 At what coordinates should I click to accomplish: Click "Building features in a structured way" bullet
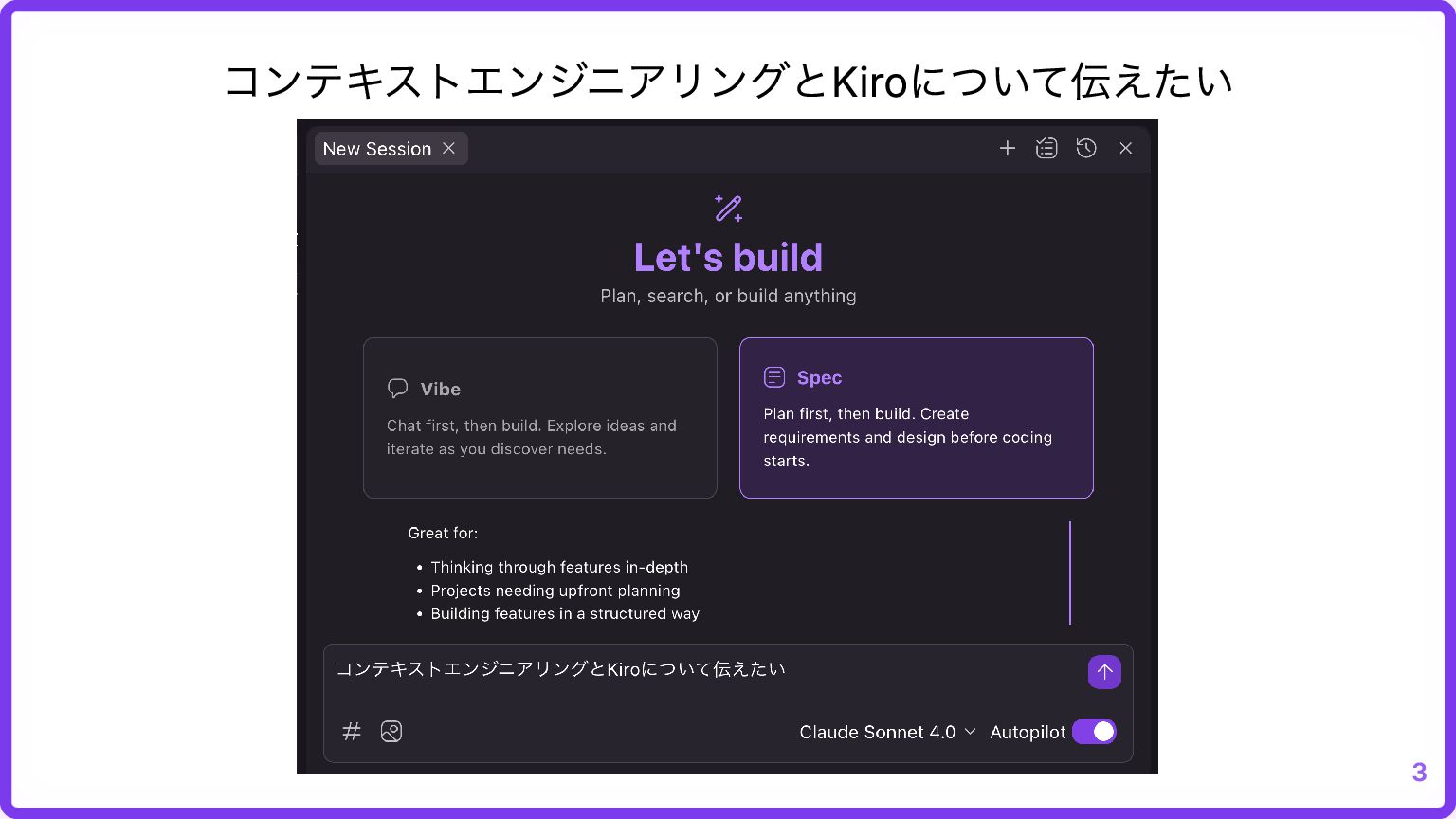pos(565,613)
